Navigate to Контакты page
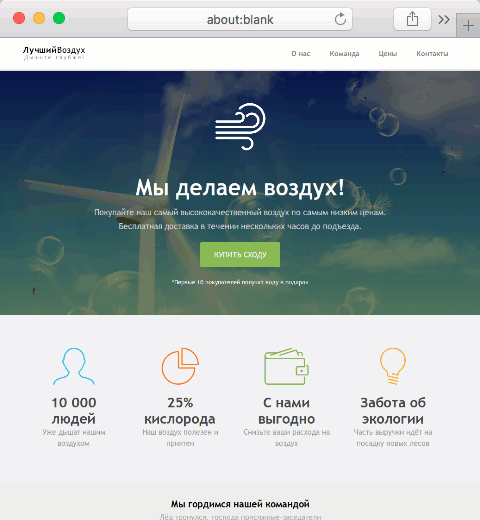Image resolution: width=480 pixels, height=520 pixels. [432, 54]
